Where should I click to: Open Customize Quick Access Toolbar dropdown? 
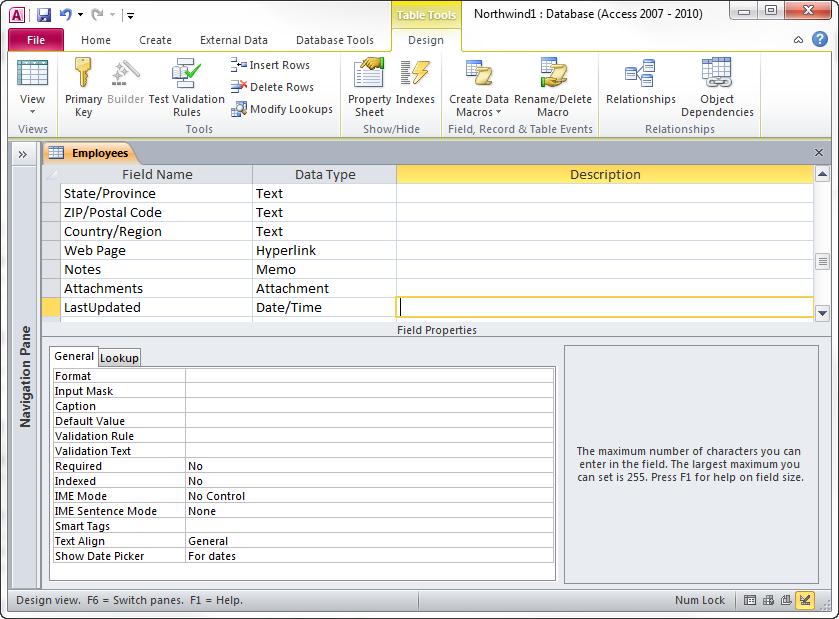click(130, 16)
